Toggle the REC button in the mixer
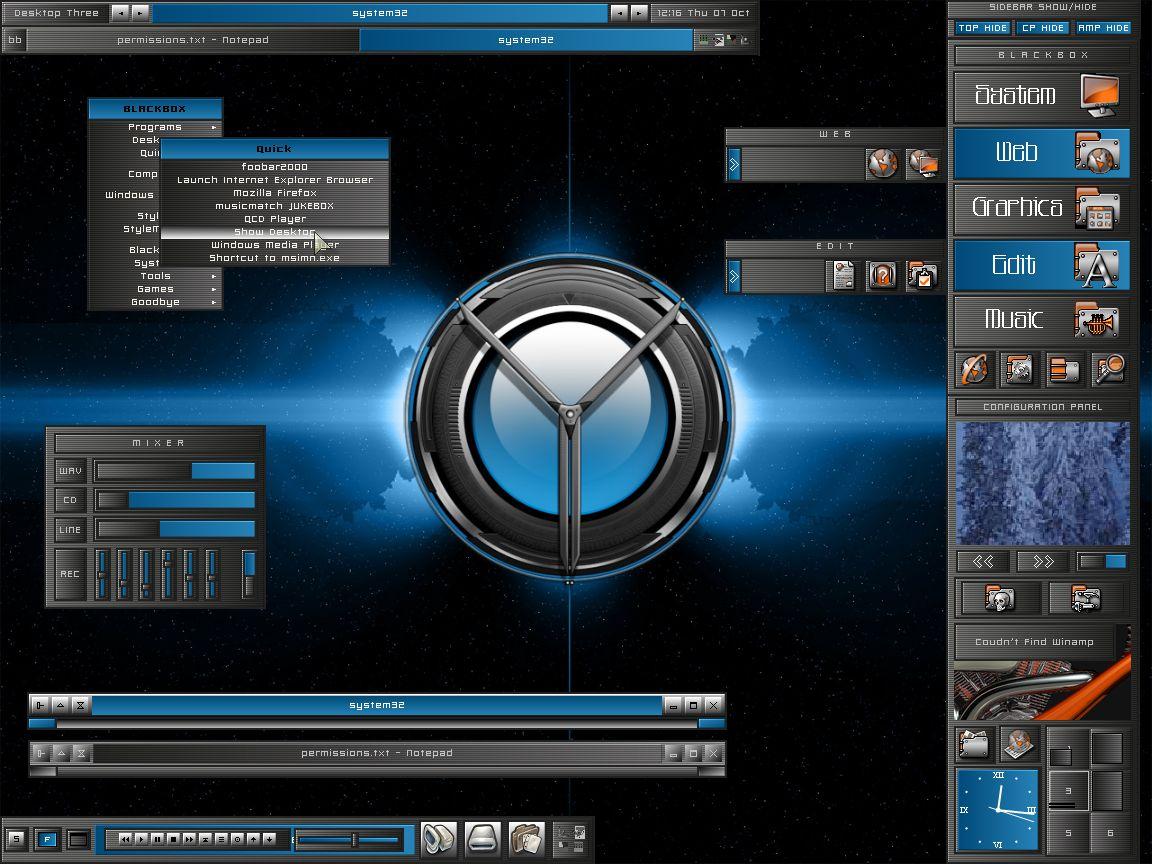 (x=70, y=574)
